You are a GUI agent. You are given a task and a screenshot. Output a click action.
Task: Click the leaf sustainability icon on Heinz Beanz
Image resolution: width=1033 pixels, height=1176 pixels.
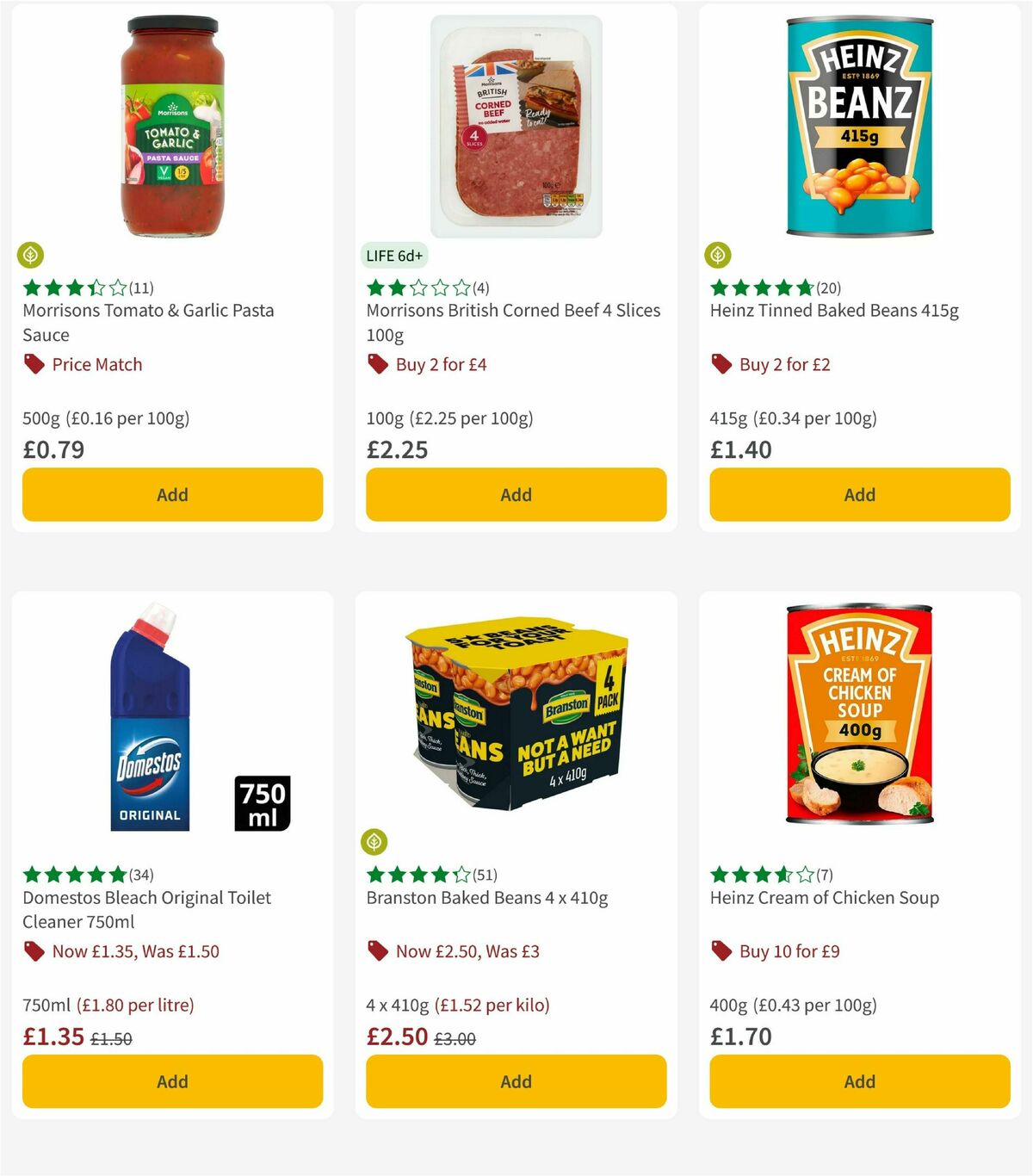719,255
